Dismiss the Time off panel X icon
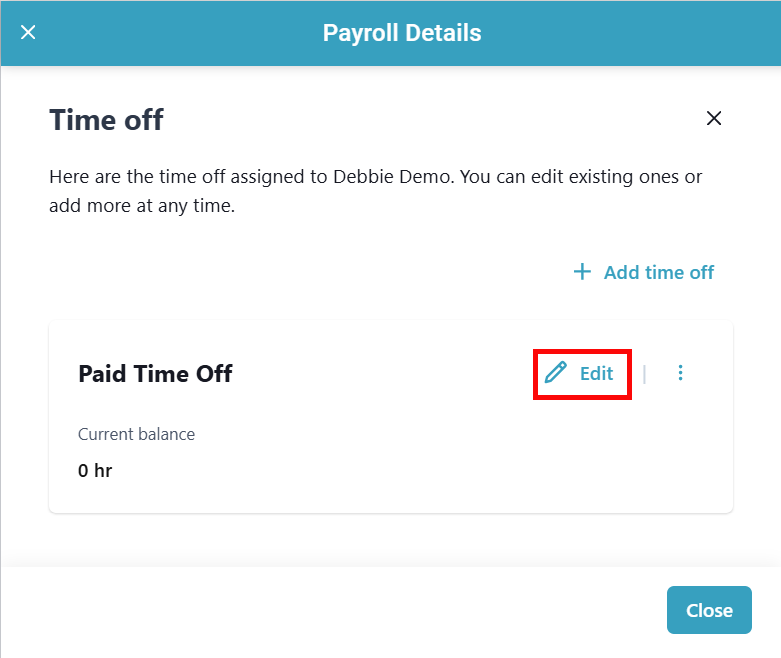This screenshot has width=781, height=658. [714, 119]
